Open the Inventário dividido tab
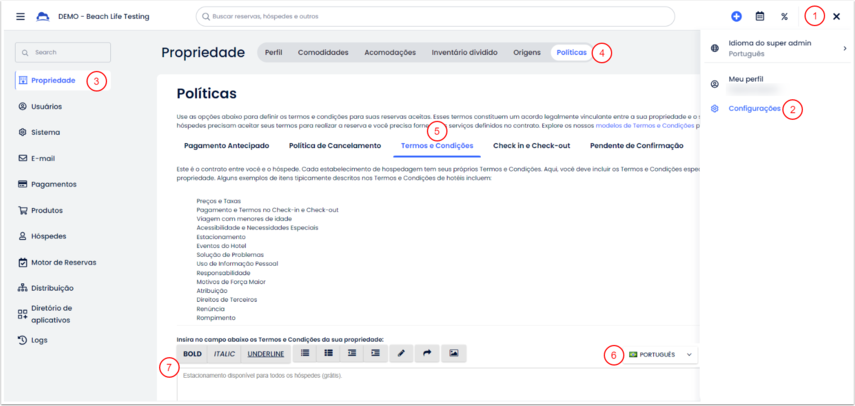This screenshot has width=855, height=406. click(x=465, y=52)
